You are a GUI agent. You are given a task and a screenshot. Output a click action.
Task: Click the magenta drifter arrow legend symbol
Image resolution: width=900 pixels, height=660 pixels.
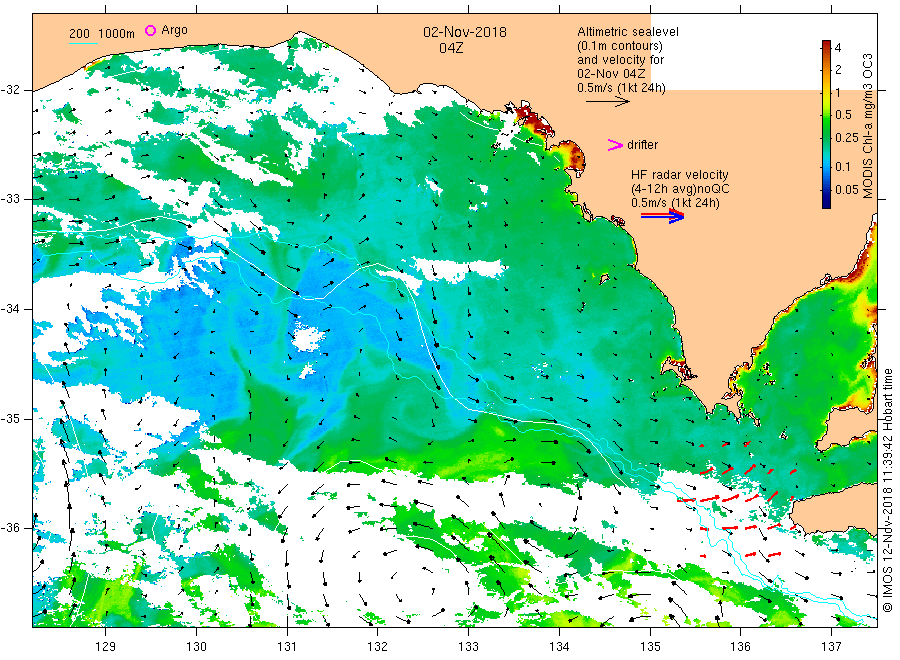615,145
